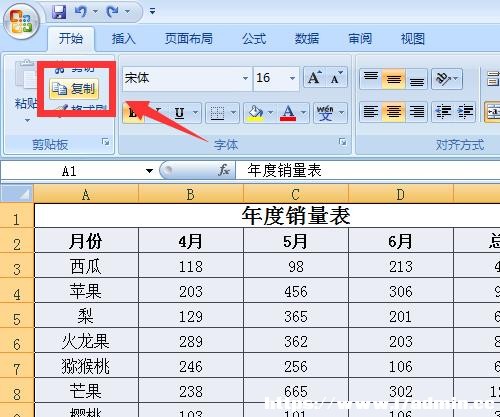
Task: Toggle middle vertical alignment
Action: (394, 80)
